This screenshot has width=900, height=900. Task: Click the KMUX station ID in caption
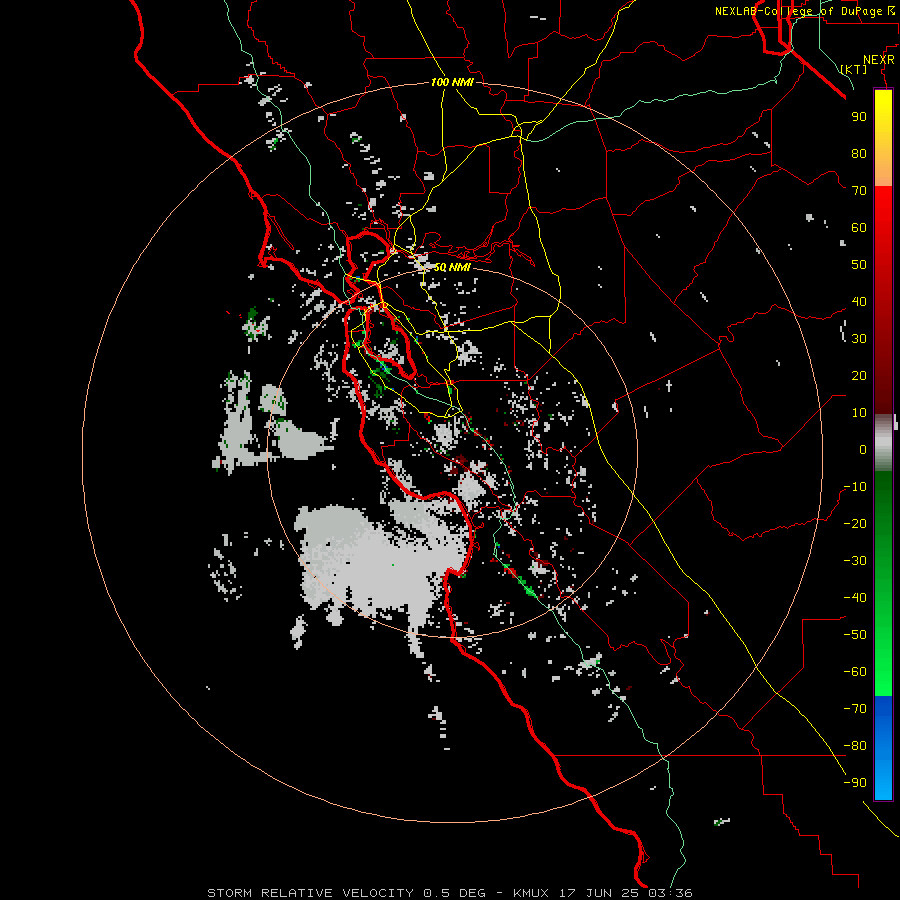pos(531,893)
